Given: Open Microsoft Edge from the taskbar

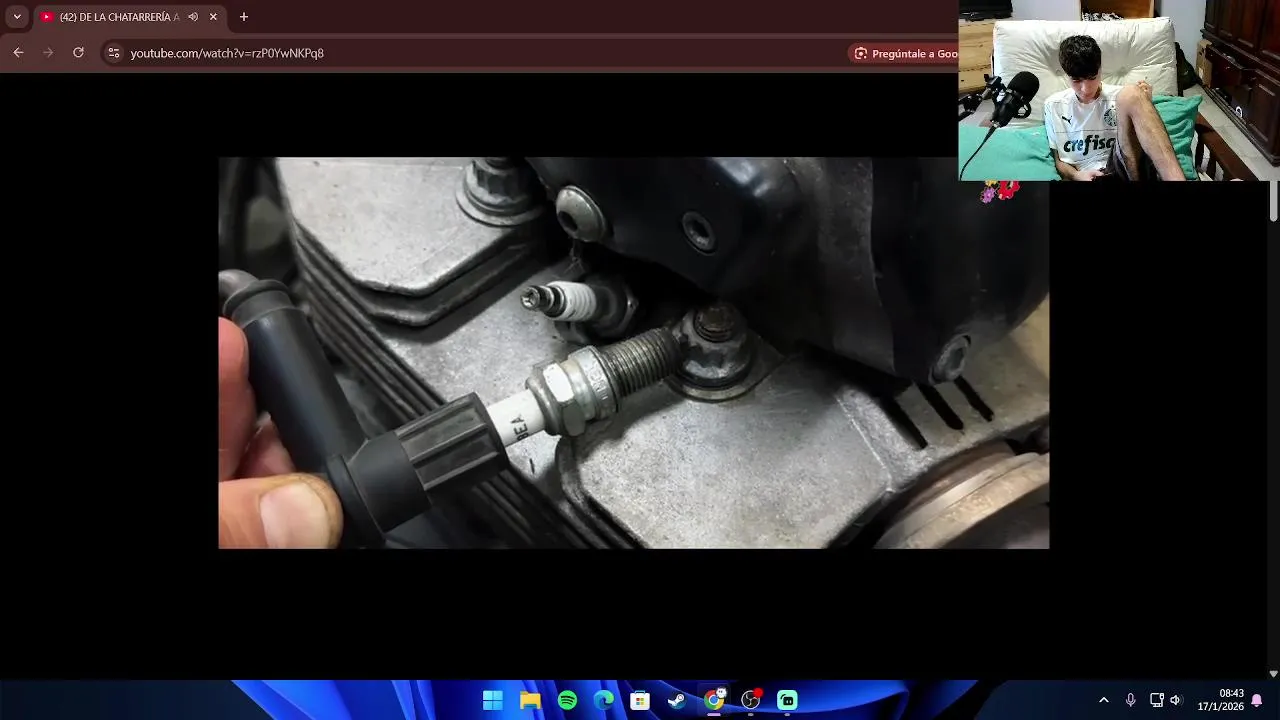Looking at the screenshot, I should point(603,701).
